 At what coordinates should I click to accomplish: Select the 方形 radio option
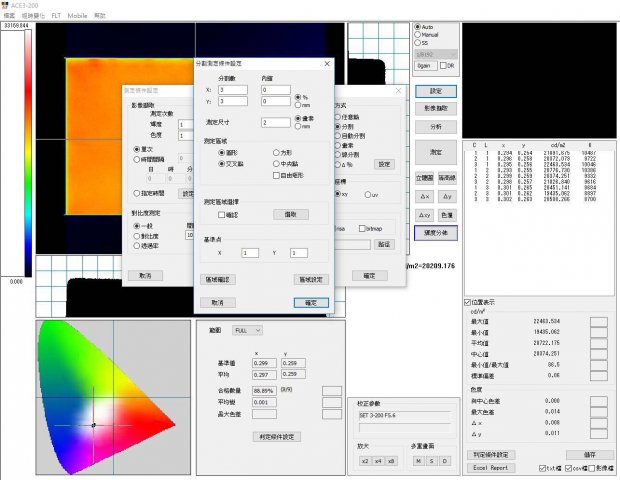[276, 152]
